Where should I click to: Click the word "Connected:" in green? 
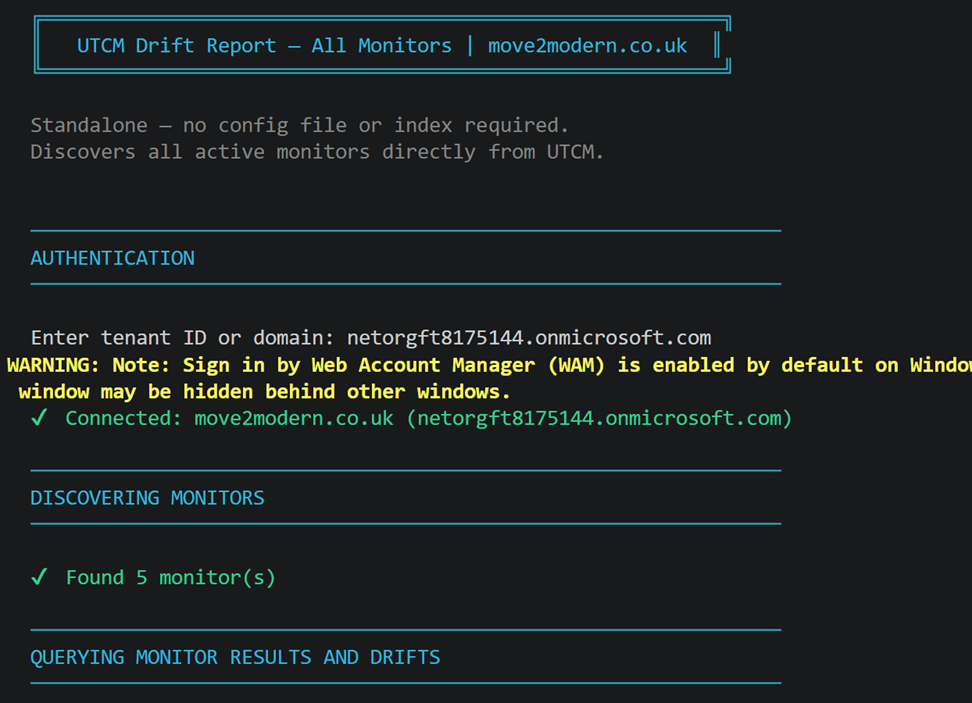(x=124, y=418)
